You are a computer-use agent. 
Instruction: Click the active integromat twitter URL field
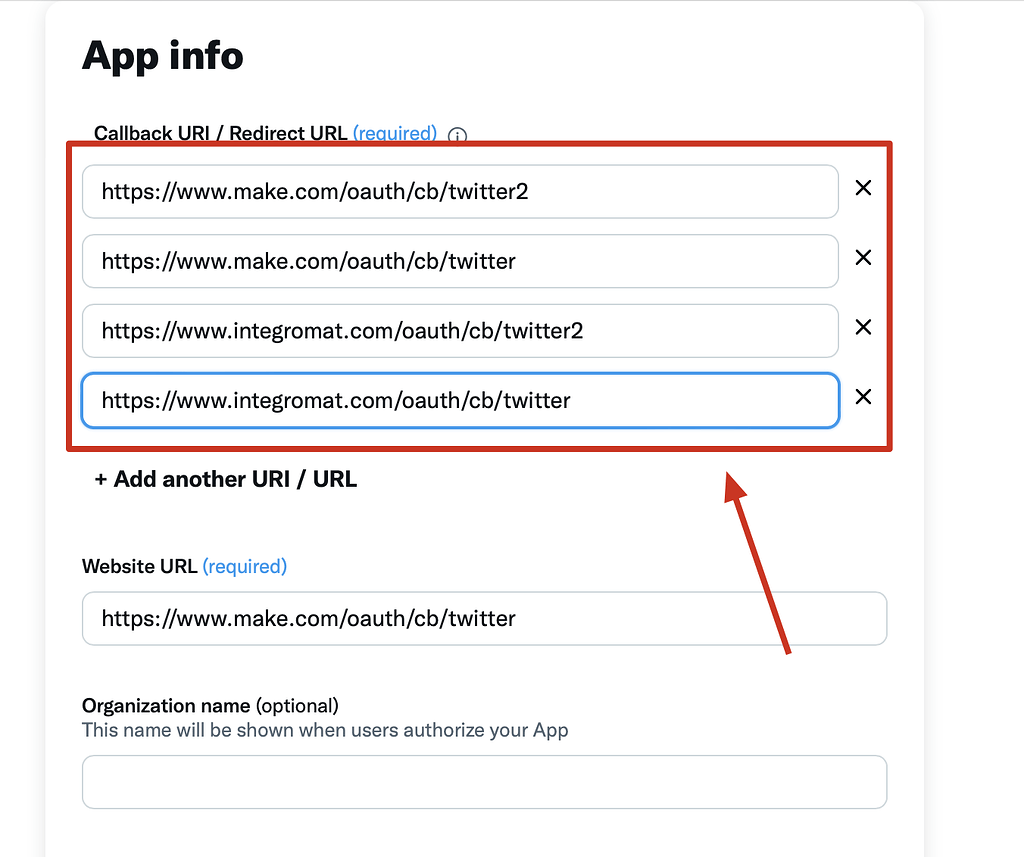click(x=459, y=400)
